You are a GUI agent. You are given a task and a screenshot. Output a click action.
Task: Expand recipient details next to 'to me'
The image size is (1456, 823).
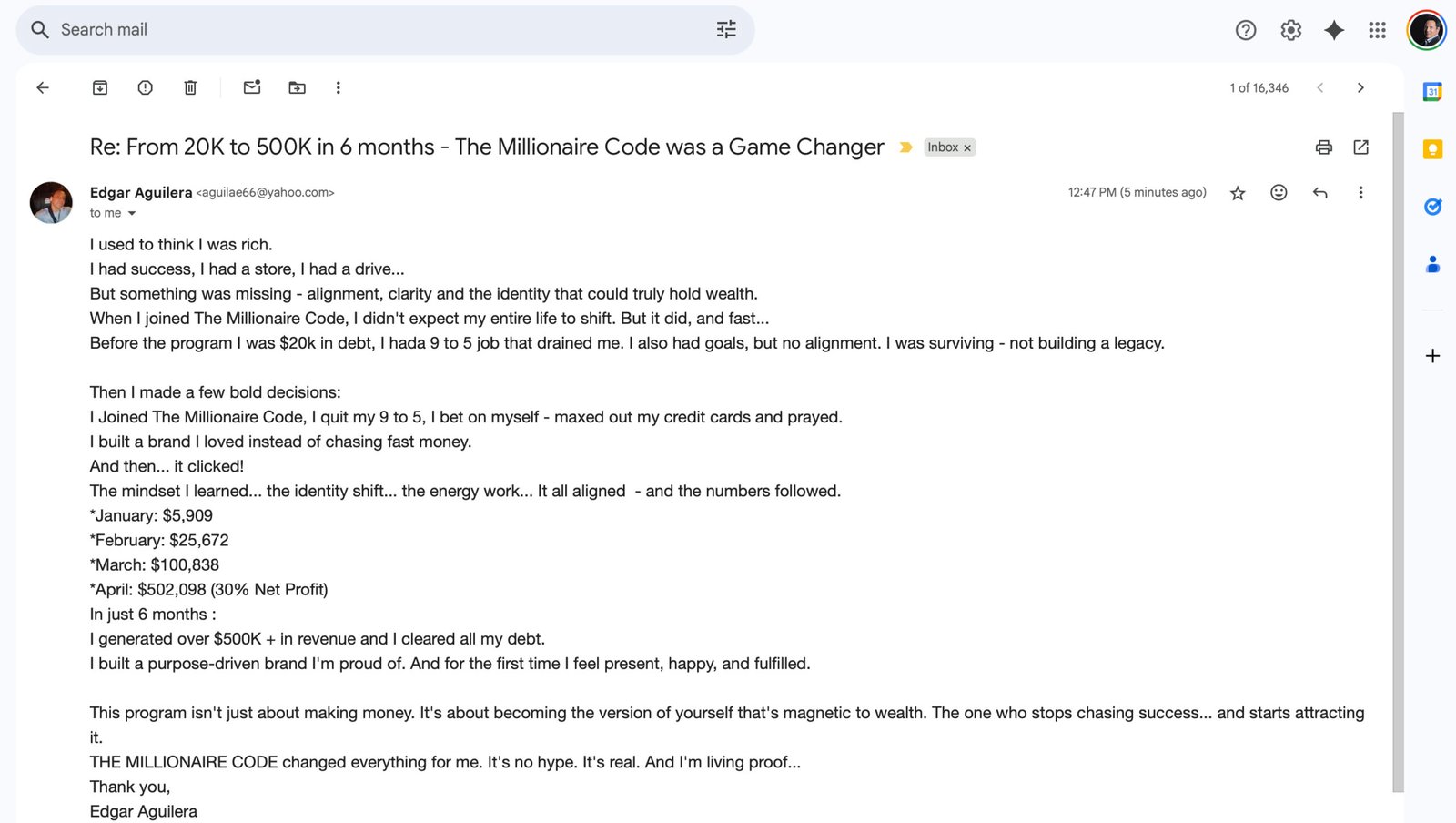132,213
